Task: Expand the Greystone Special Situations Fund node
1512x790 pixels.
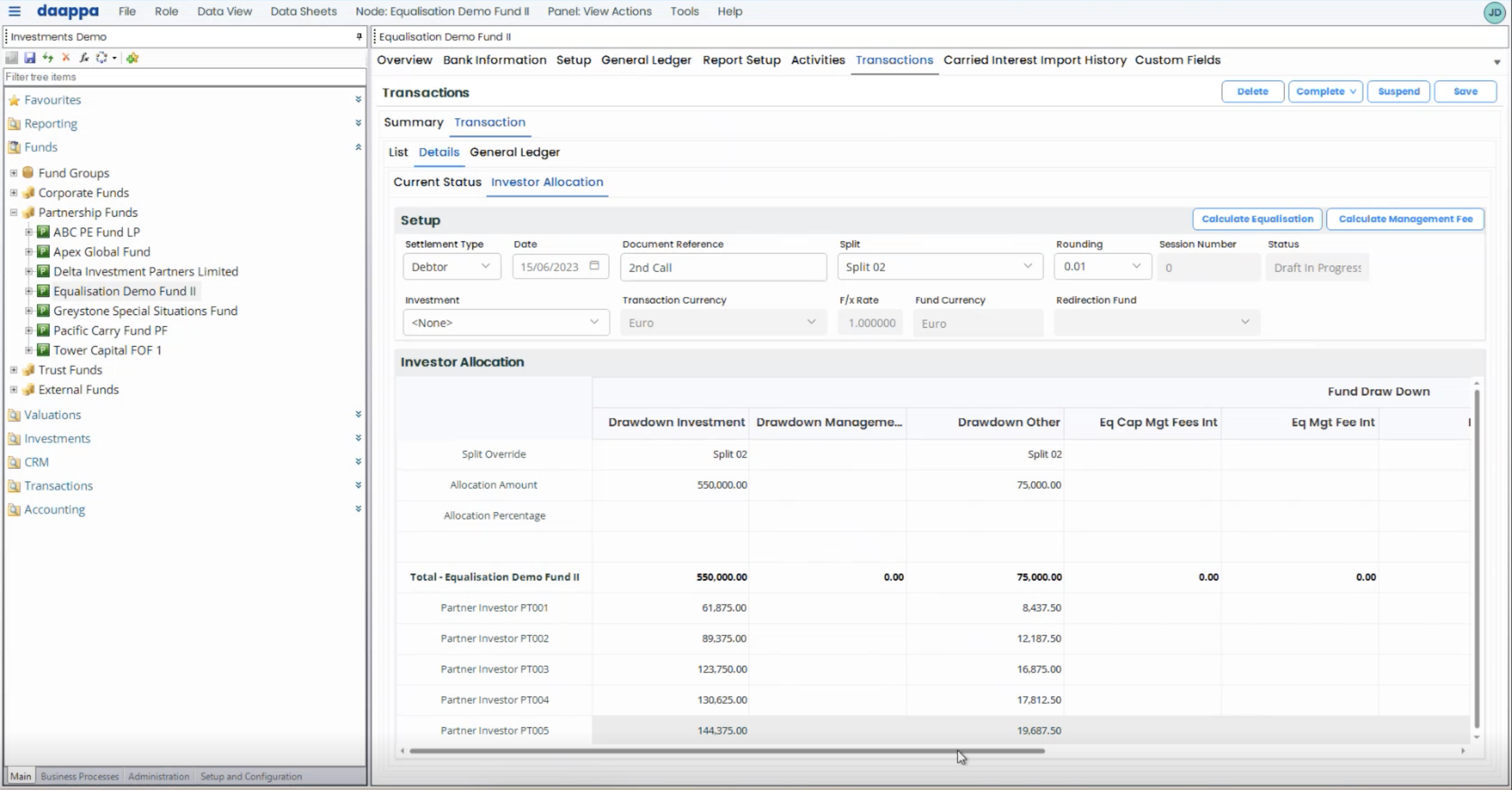Action: 28,311
